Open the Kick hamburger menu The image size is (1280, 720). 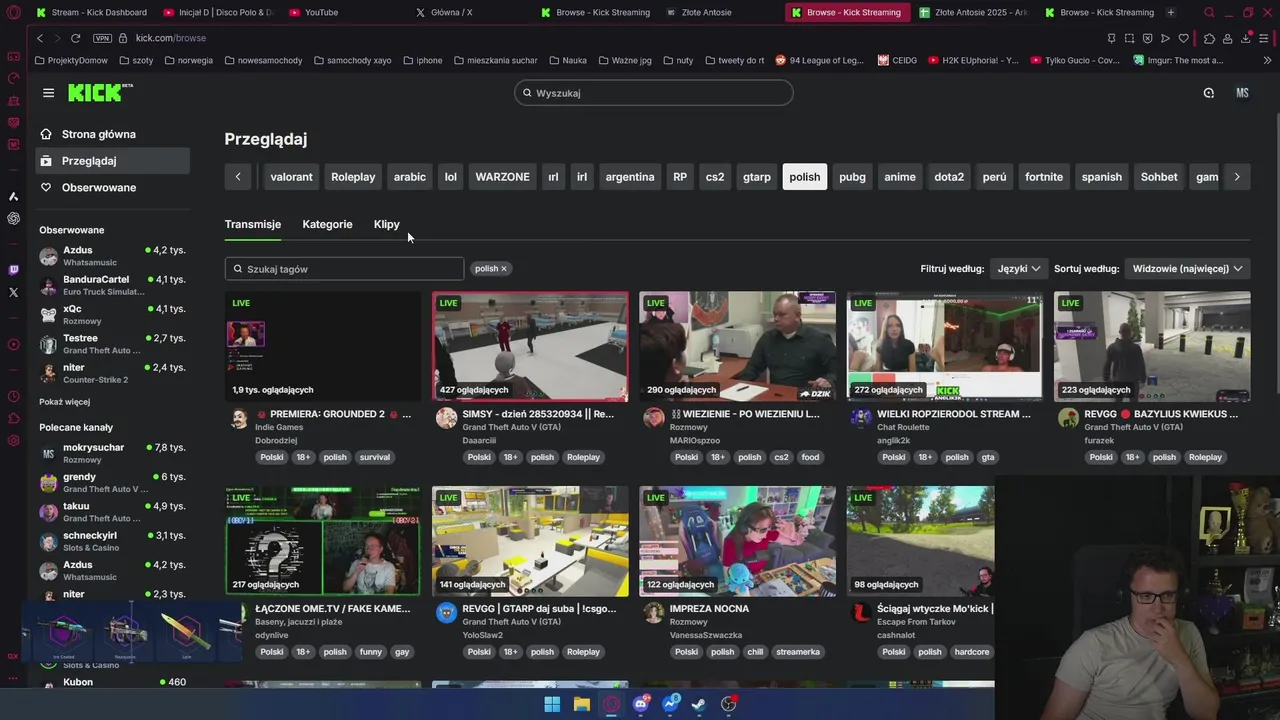tap(48, 93)
